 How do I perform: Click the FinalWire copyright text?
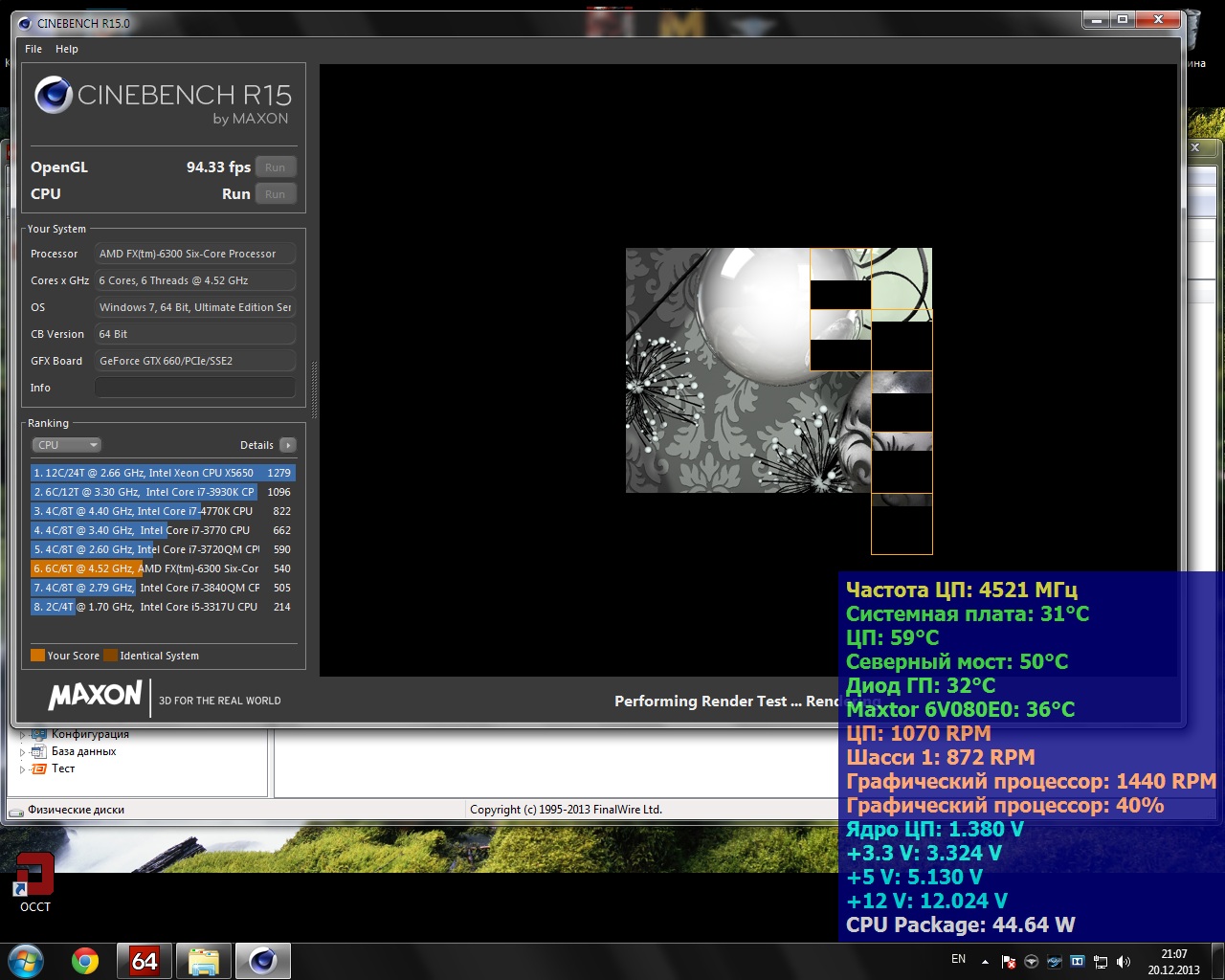[566, 810]
